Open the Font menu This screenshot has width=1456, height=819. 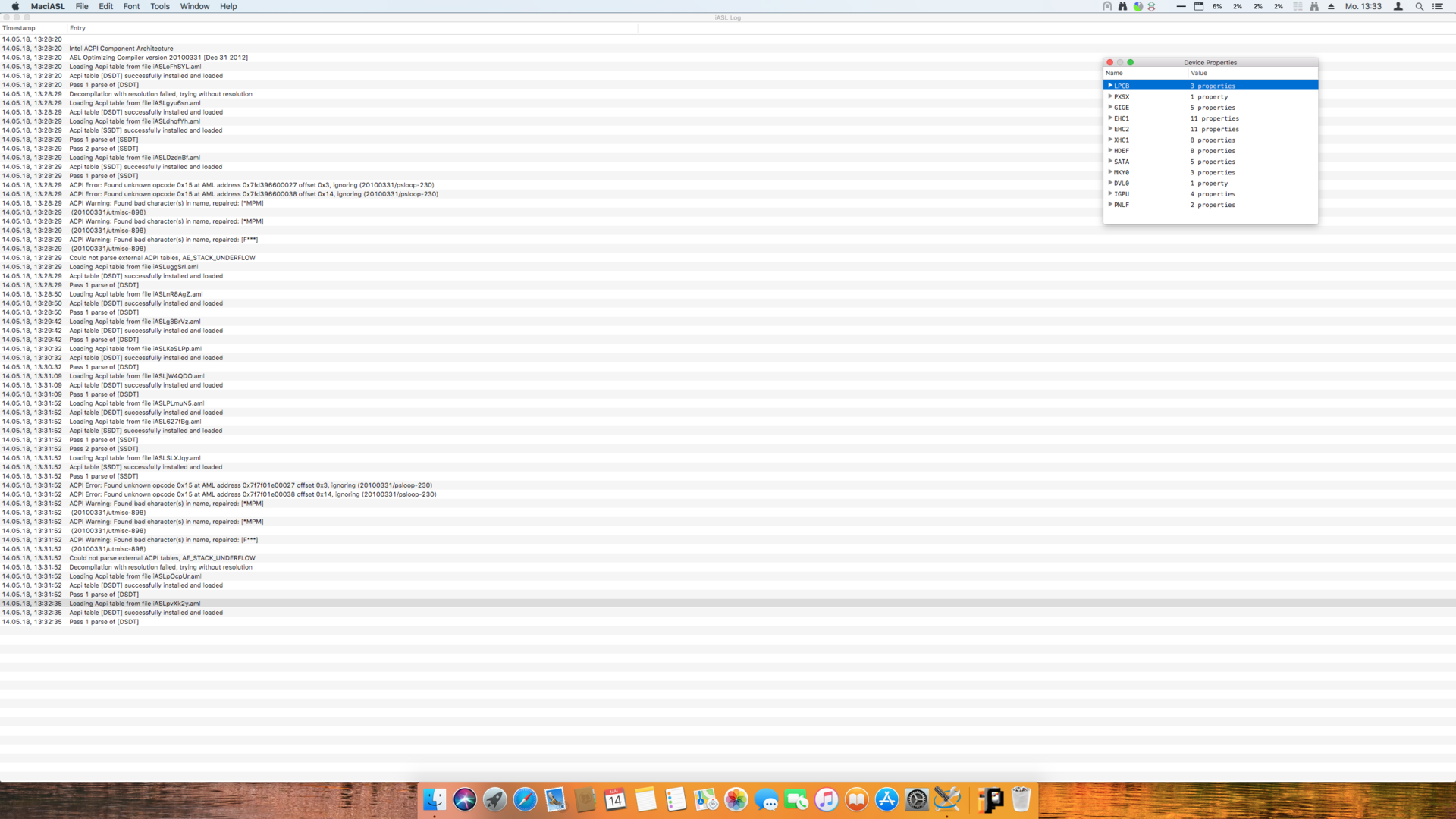(x=131, y=6)
